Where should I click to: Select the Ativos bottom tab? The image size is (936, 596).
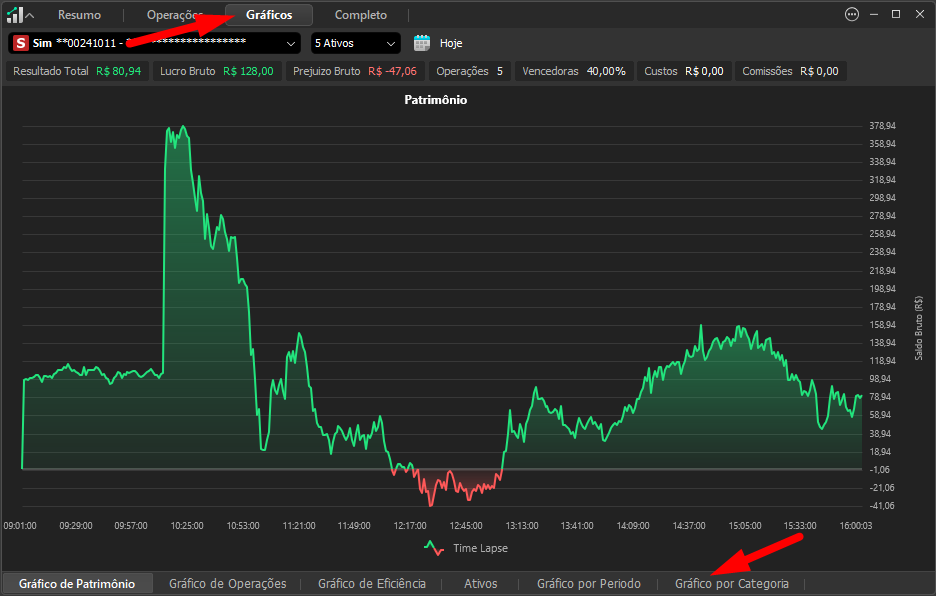click(481, 583)
